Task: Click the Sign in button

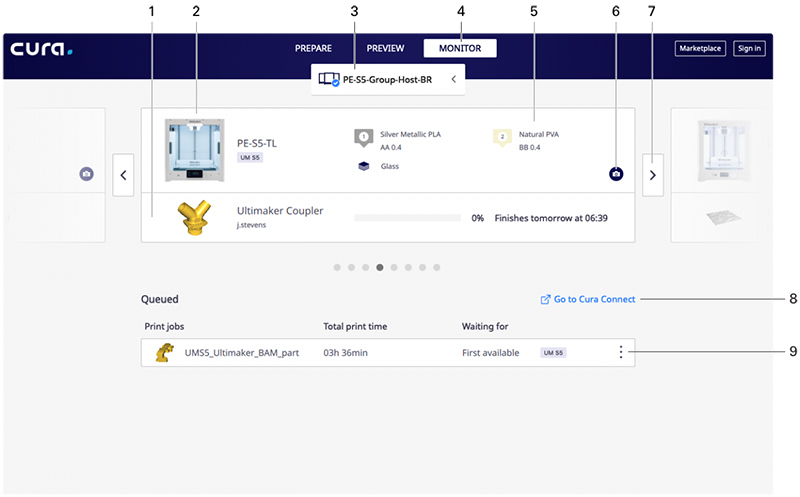Action: click(x=748, y=48)
